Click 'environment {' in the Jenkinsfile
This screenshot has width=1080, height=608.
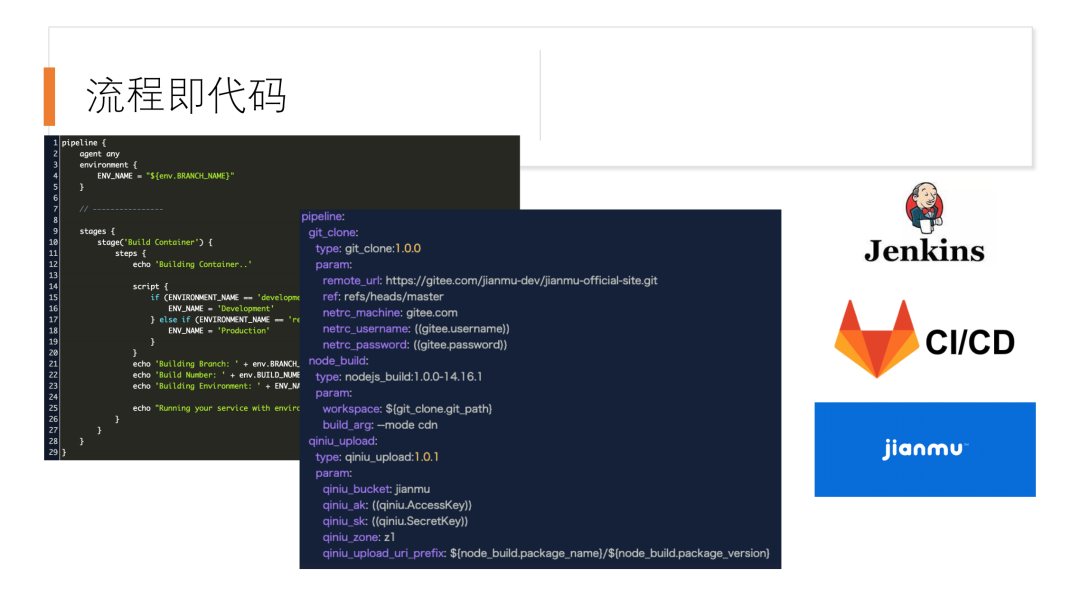[x=108, y=165]
